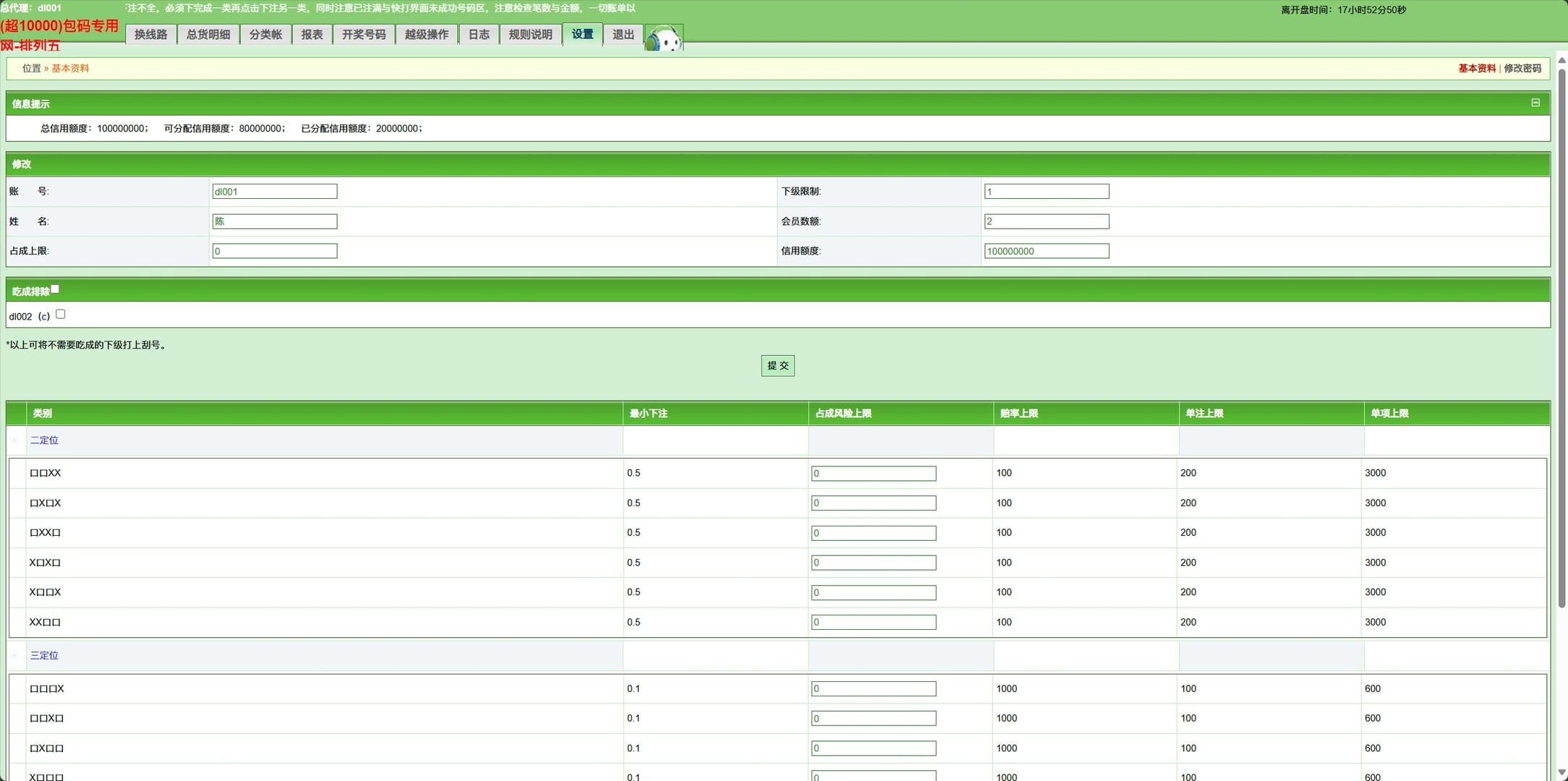Tick the 吃成排除 select-all checkbox
Image resolution: width=1568 pixels, height=781 pixels.
click(55, 289)
